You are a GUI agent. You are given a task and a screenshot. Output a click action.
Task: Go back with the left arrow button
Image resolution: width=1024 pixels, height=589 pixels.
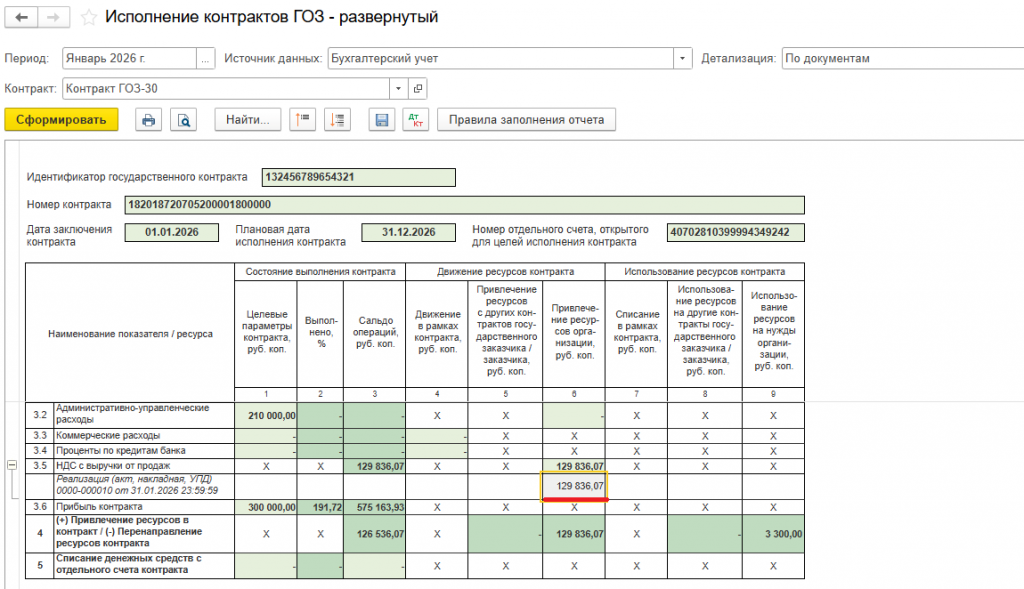coord(21,18)
